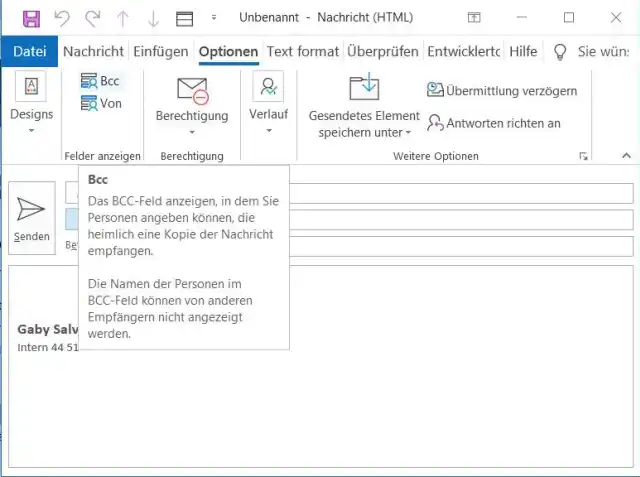640x477 pixels.
Task: Click the top recipient input field
Action: click(x=461, y=193)
